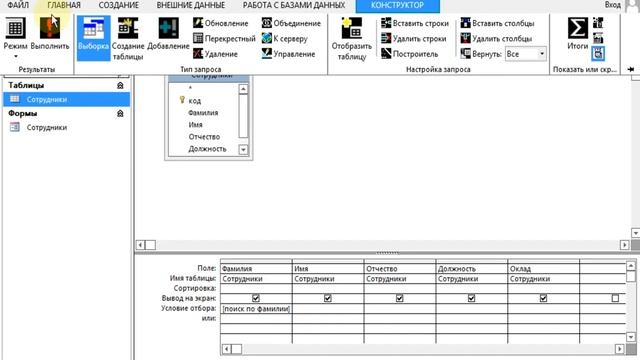Viewport: 640px width, 360px height.
Task: Click the table pane horizontal scroll thumb
Action: [x=151, y=245]
